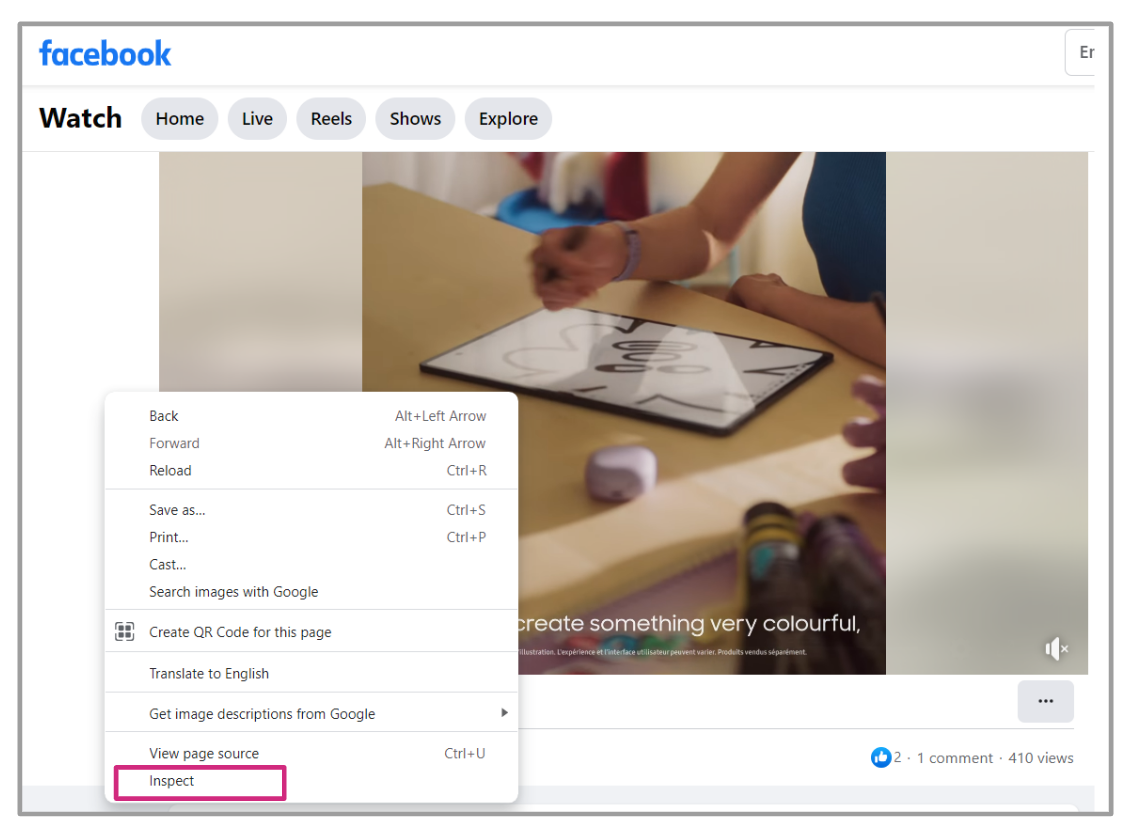Choose View page source
This screenshot has height=824, width=1133.
point(204,754)
